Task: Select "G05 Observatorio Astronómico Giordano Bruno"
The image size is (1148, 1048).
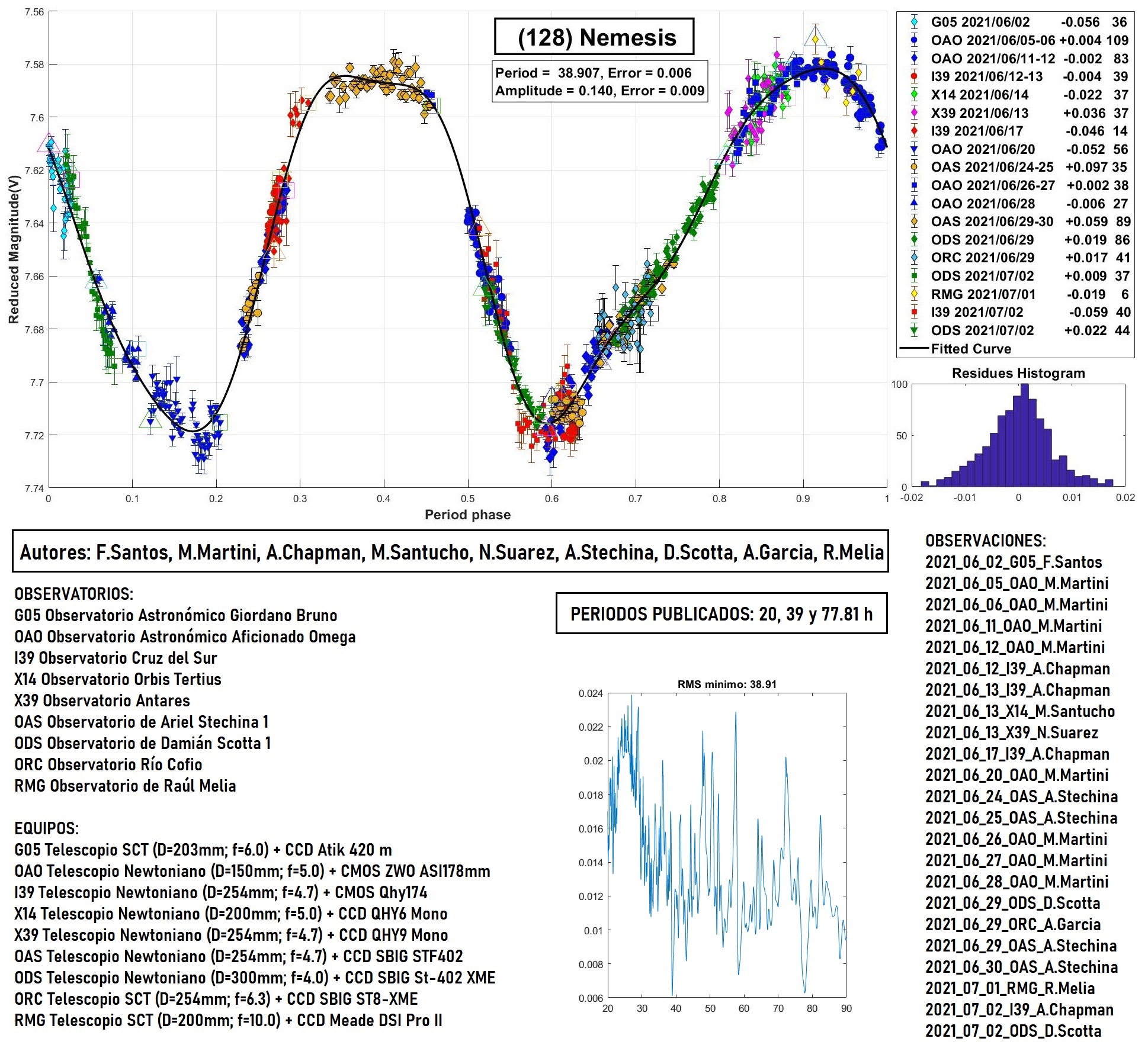Action: point(176,615)
